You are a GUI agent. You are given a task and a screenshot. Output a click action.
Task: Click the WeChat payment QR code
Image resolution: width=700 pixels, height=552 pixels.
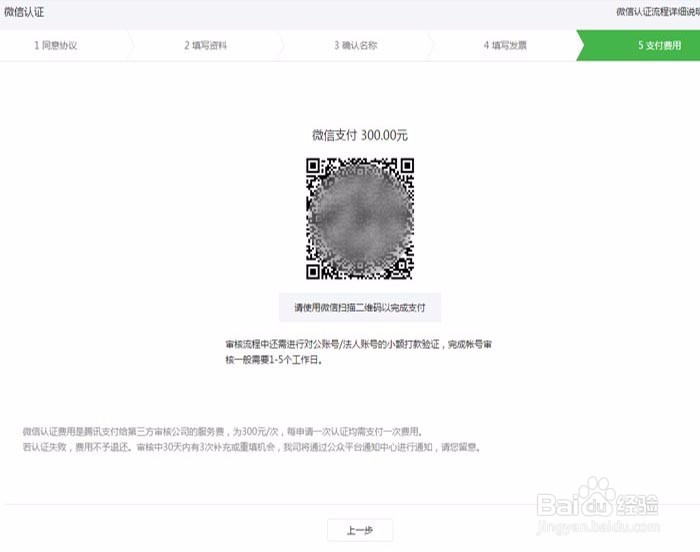coord(360,218)
